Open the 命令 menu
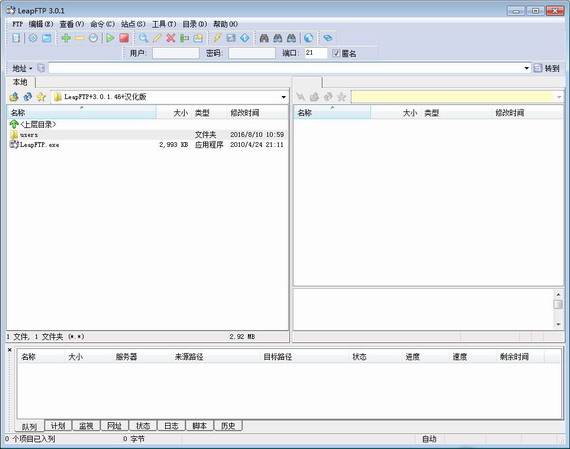 (103, 24)
